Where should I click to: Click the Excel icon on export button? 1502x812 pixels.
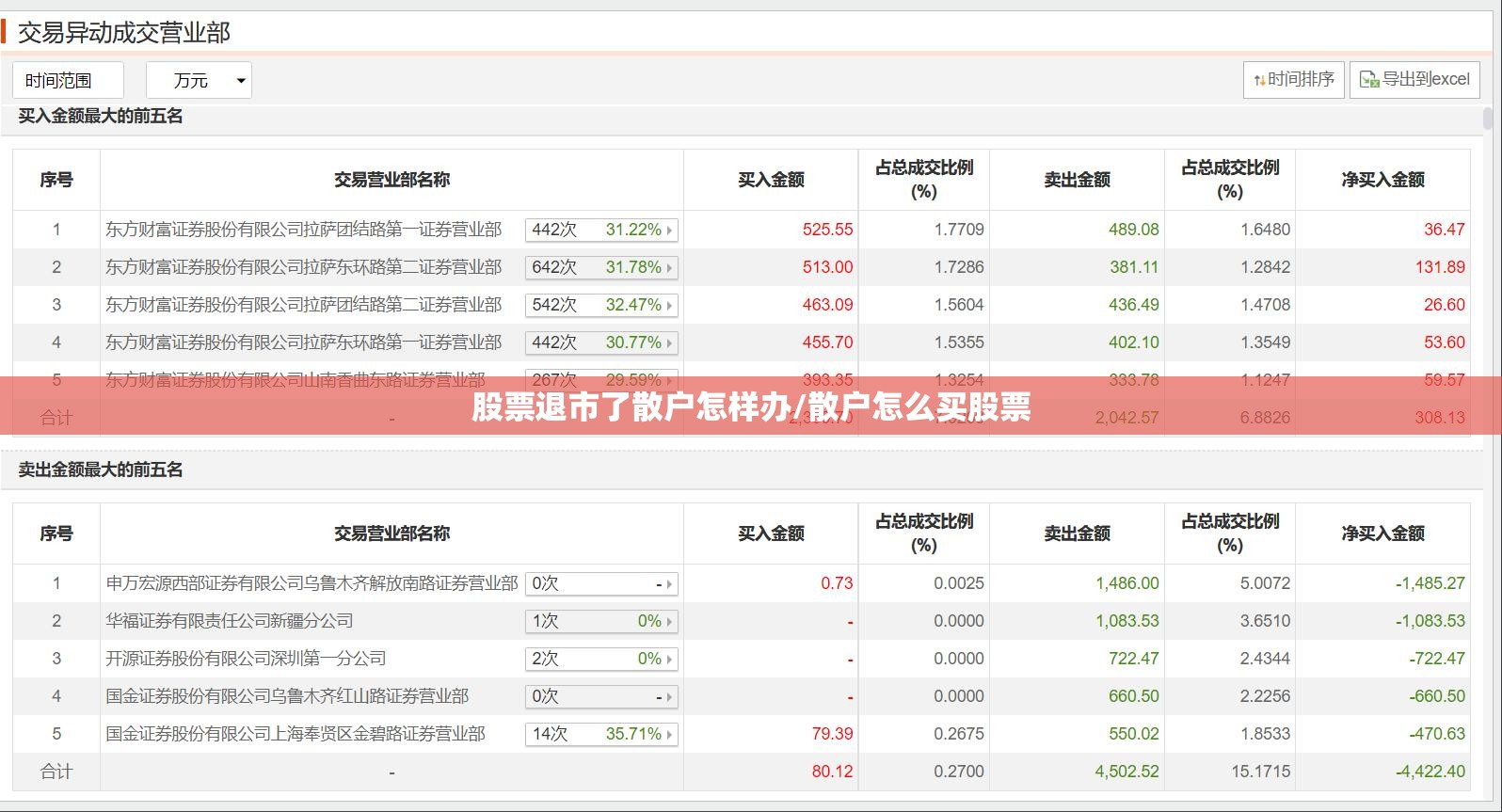(x=1369, y=80)
